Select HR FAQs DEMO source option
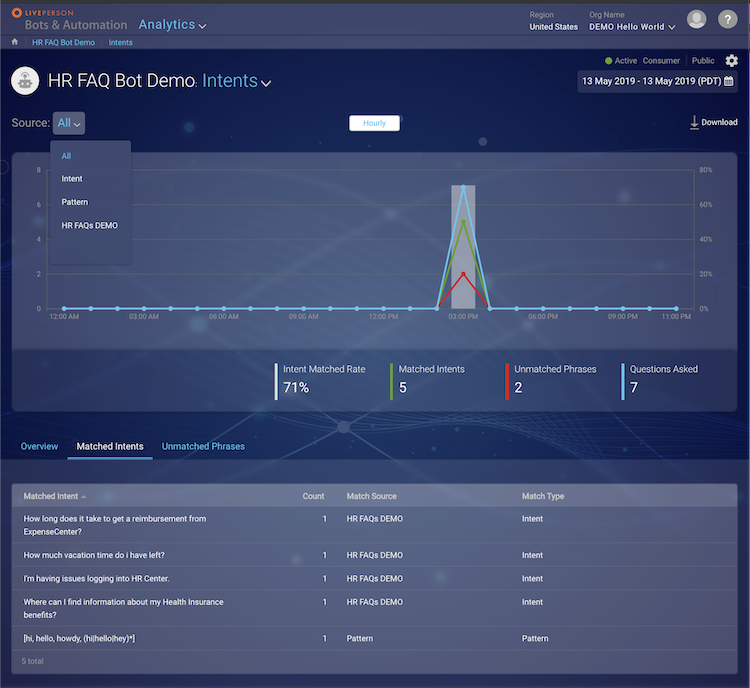 (x=89, y=225)
